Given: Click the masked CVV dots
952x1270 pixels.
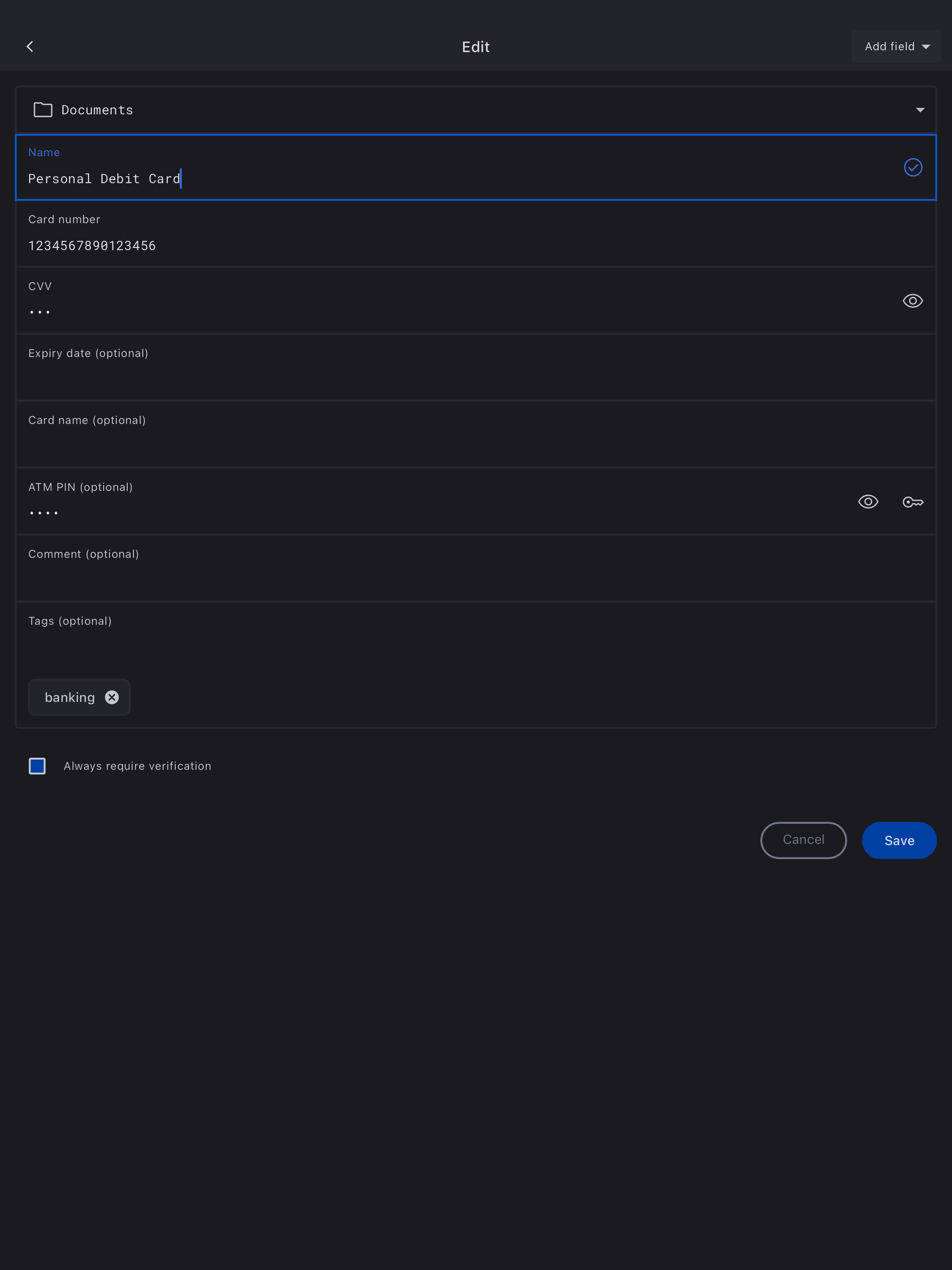Looking at the screenshot, I should tap(40, 312).
